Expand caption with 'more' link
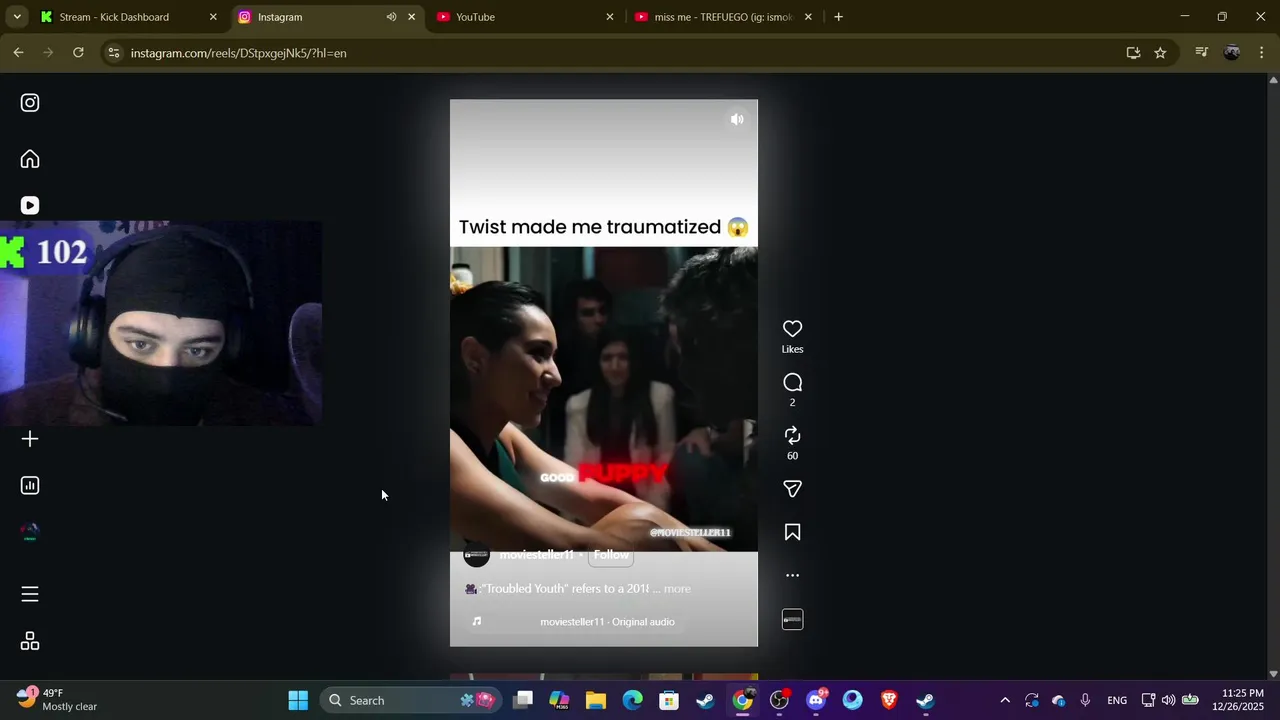Image resolution: width=1280 pixels, height=720 pixels. pos(677,589)
